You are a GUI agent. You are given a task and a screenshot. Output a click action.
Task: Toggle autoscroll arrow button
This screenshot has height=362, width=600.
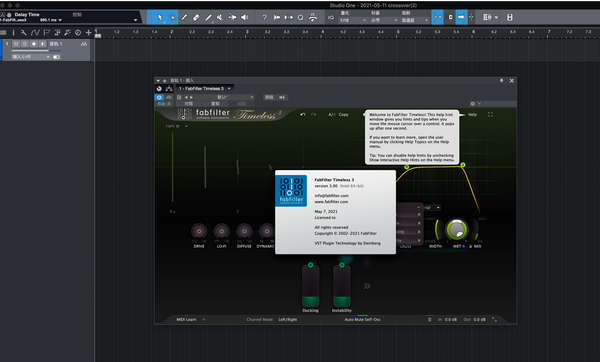[461, 17]
